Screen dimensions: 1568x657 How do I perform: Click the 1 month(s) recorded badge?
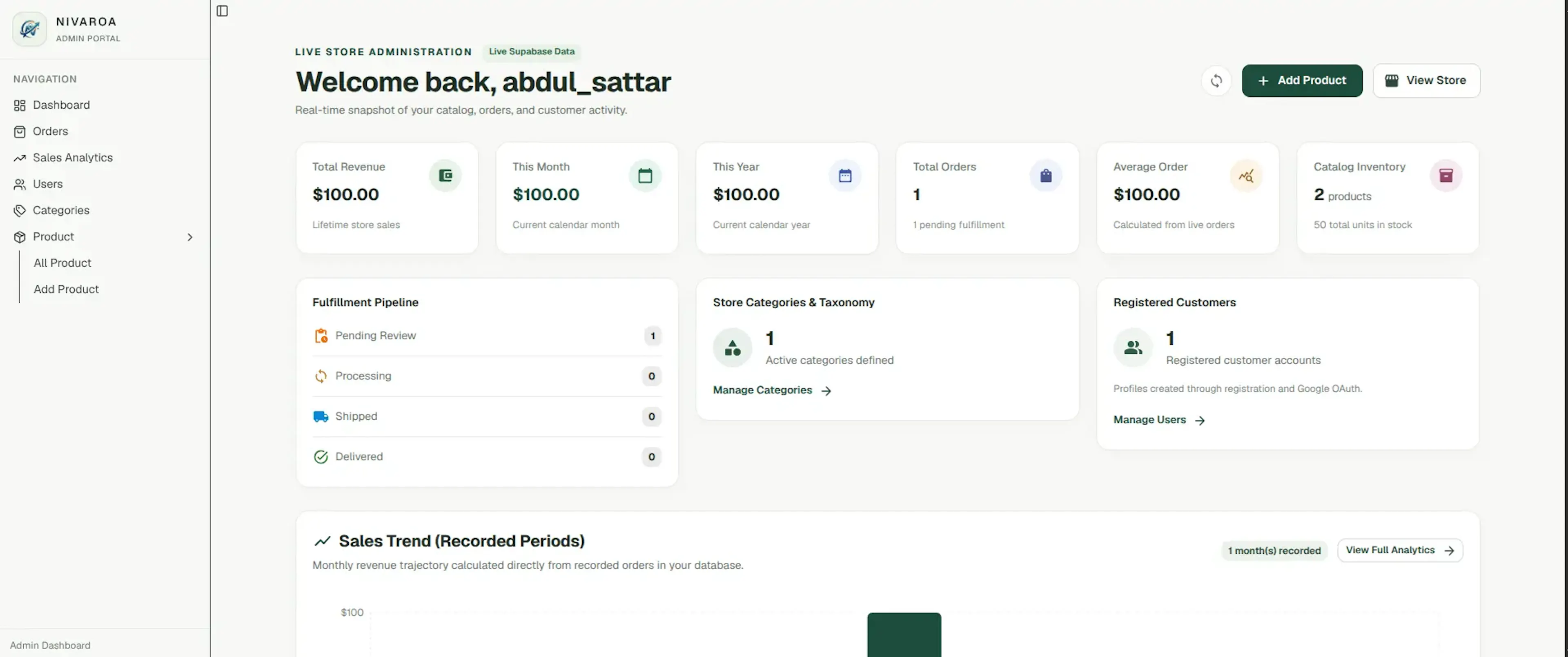1274,550
